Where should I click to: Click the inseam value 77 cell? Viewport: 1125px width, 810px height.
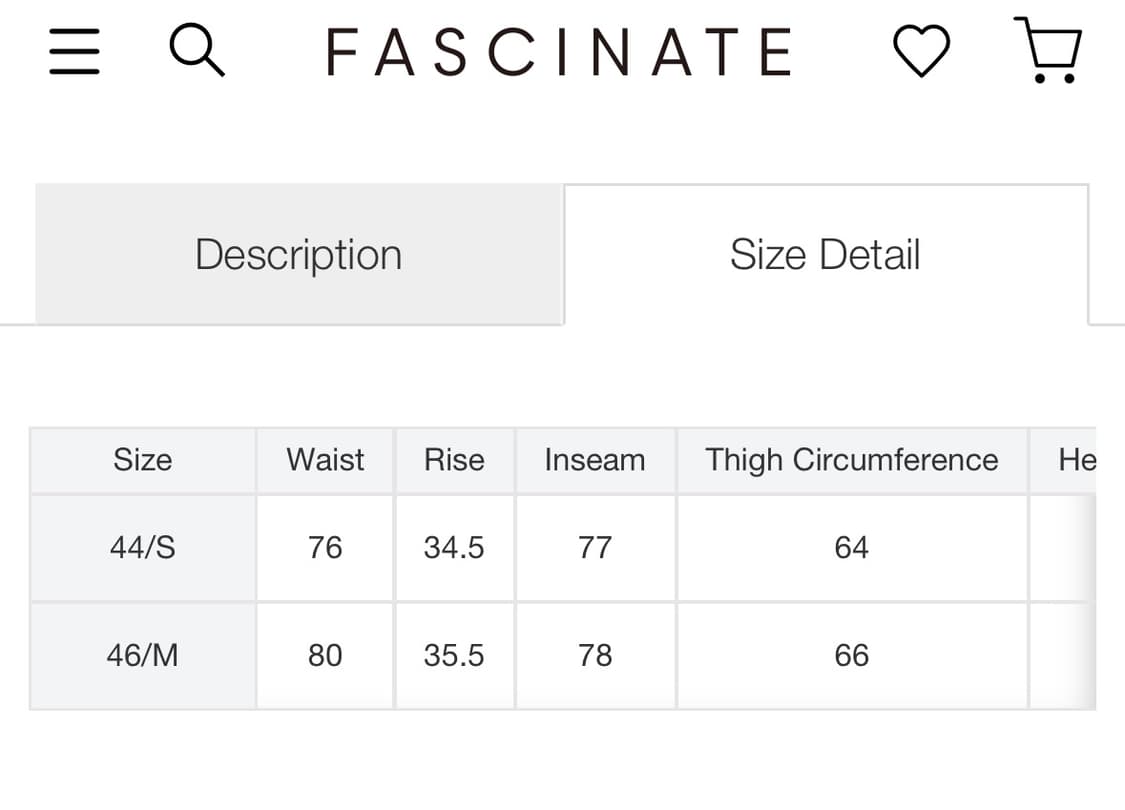click(x=595, y=548)
